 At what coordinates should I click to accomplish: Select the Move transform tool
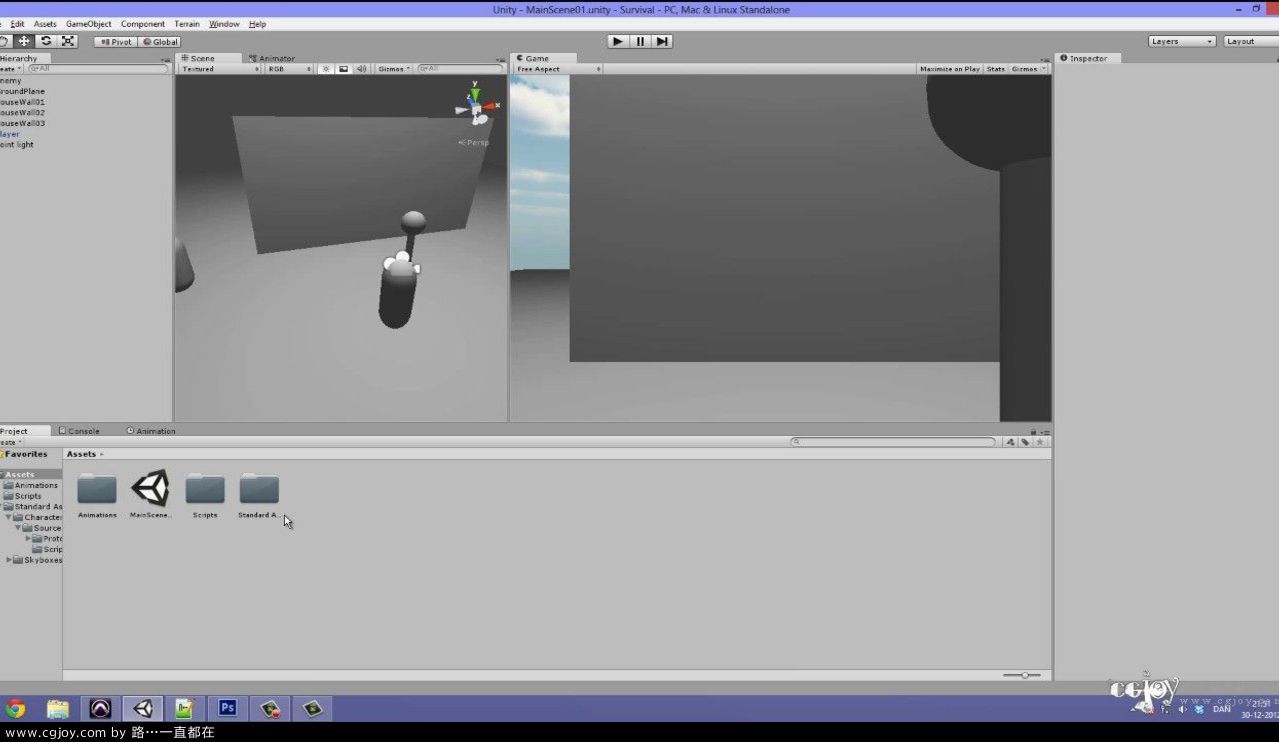pos(24,41)
